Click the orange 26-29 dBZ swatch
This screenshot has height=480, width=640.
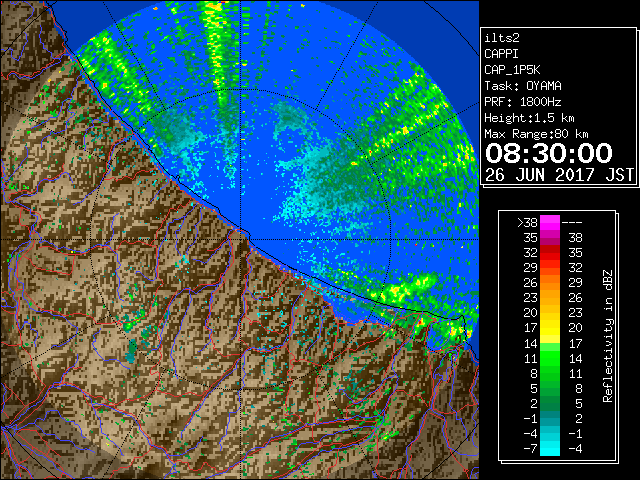coord(550,283)
